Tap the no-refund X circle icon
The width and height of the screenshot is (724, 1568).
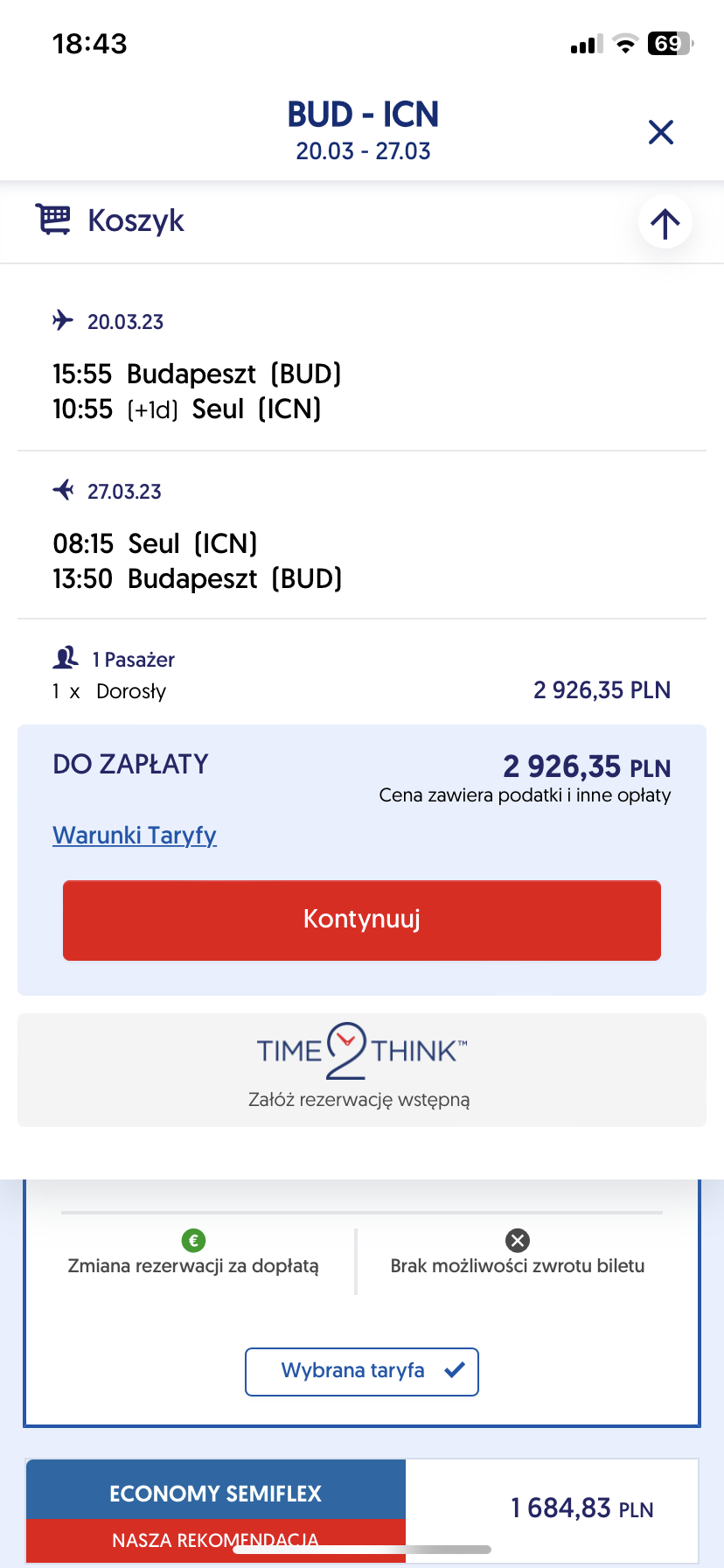click(x=518, y=1240)
